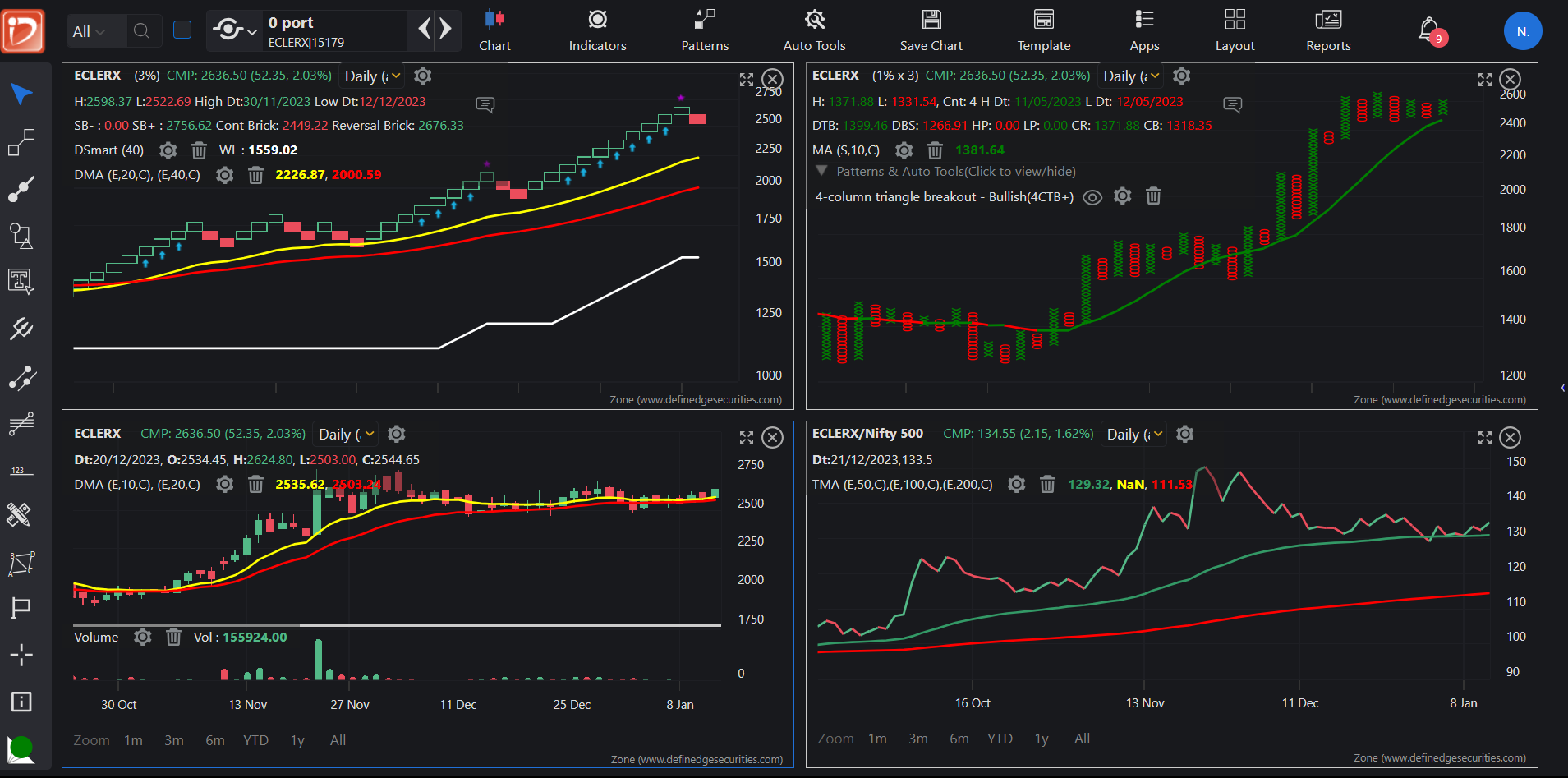Open the Auto Tools menu
This screenshot has width=1568, height=778.
[814, 31]
